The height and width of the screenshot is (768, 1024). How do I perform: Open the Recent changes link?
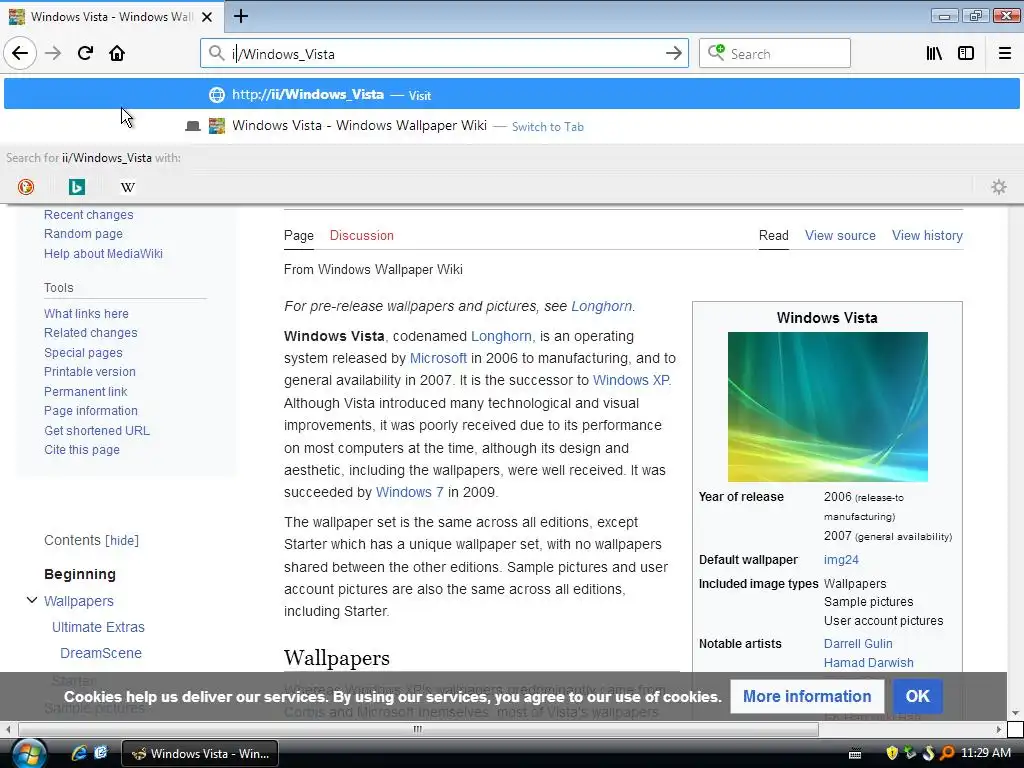(x=88, y=215)
